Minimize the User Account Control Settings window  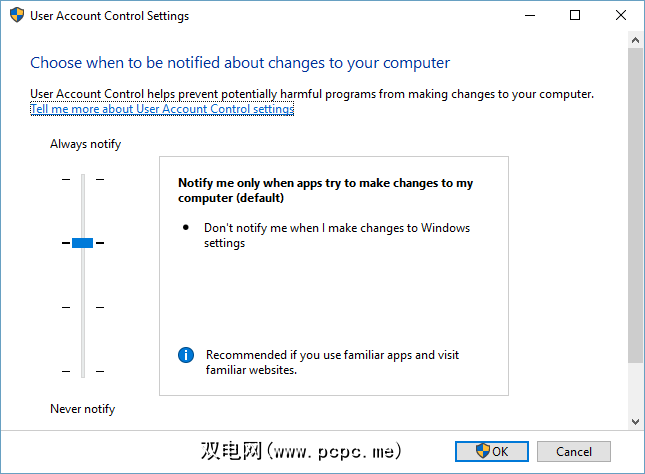(x=528, y=16)
